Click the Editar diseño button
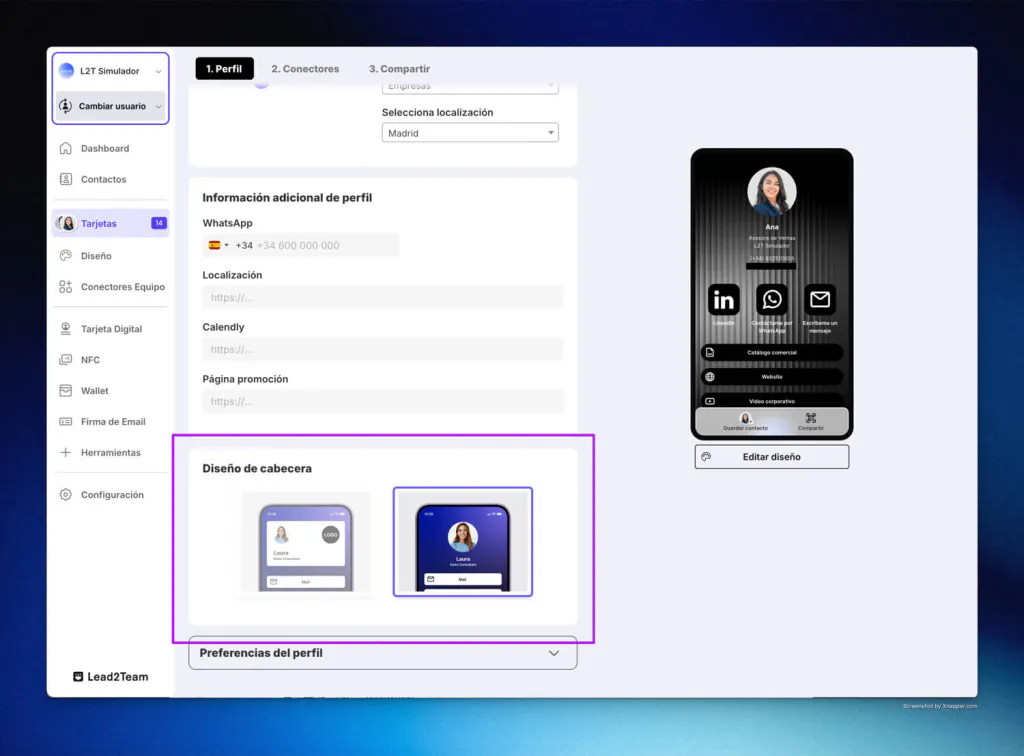This screenshot has height=756, width=1024. pyautogui.click(x=771, y=457)
